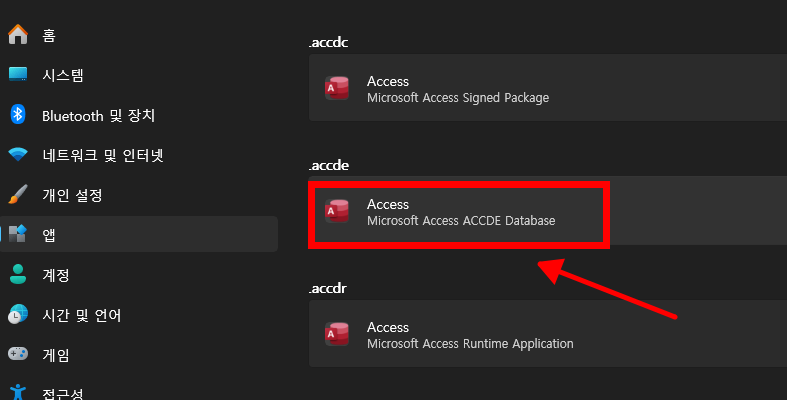Screen dimensions: 787x400
Task: Click the game controller icon for 게임
Action: (x=18, y=354)
